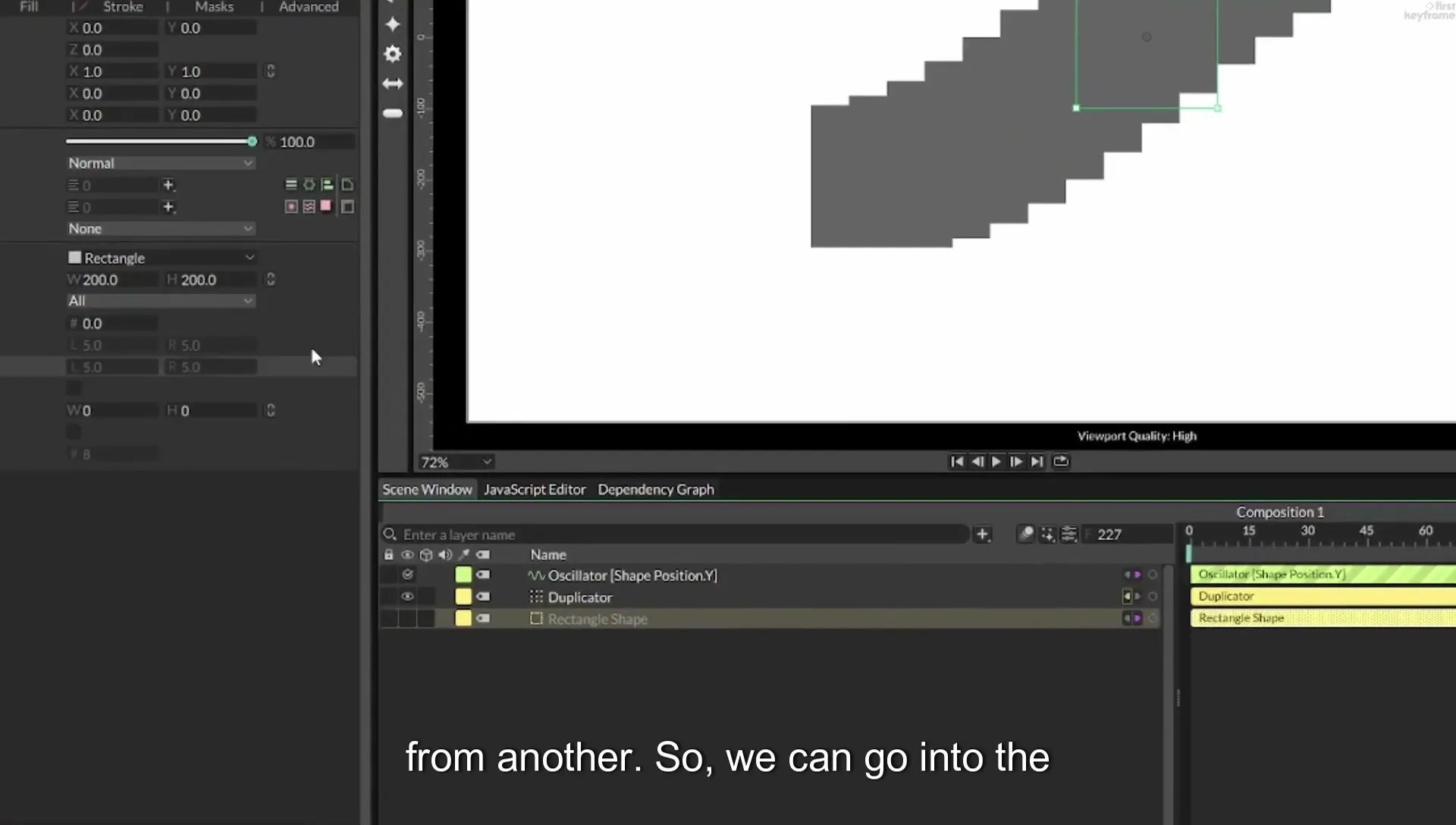Image resolution: width=1456 pixels, height=825 pixels.
Task: Switch to the Dependency Graph tab
Action: tap(656, 489)
